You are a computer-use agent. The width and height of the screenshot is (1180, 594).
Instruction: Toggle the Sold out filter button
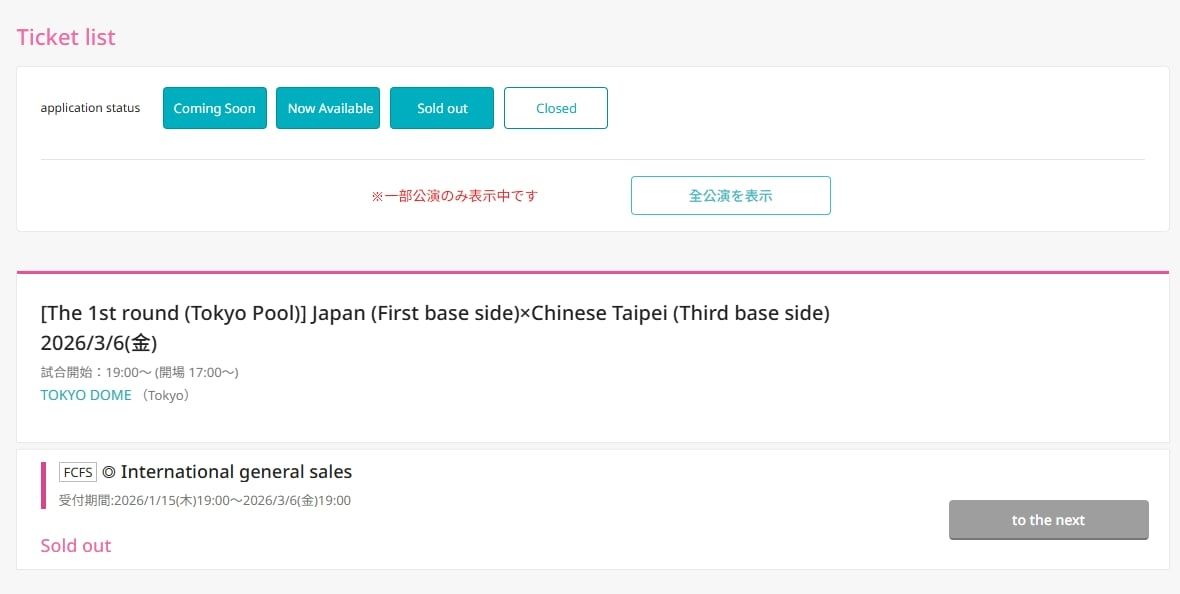(x=442, y=108)
